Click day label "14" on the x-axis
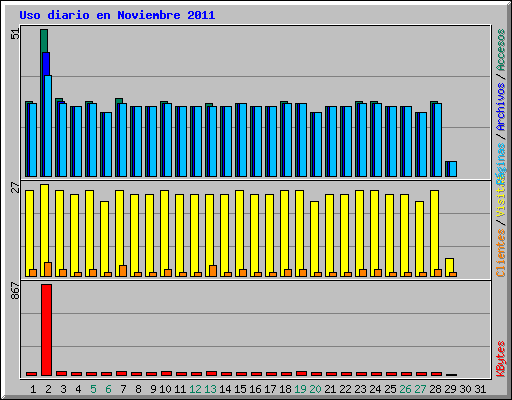 pyautogui.click(x=225, y=389)
